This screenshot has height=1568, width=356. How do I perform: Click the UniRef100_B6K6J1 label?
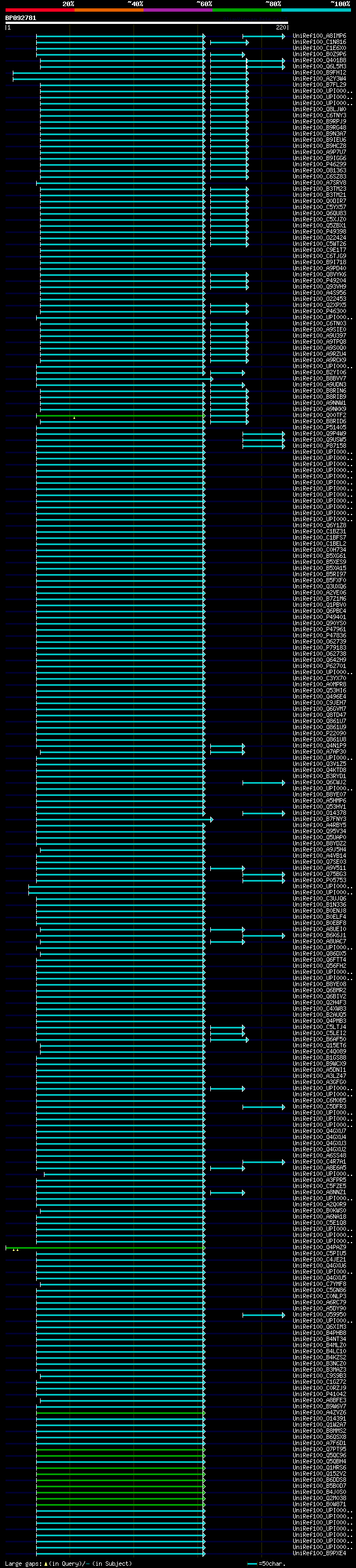tap(319, 936)
